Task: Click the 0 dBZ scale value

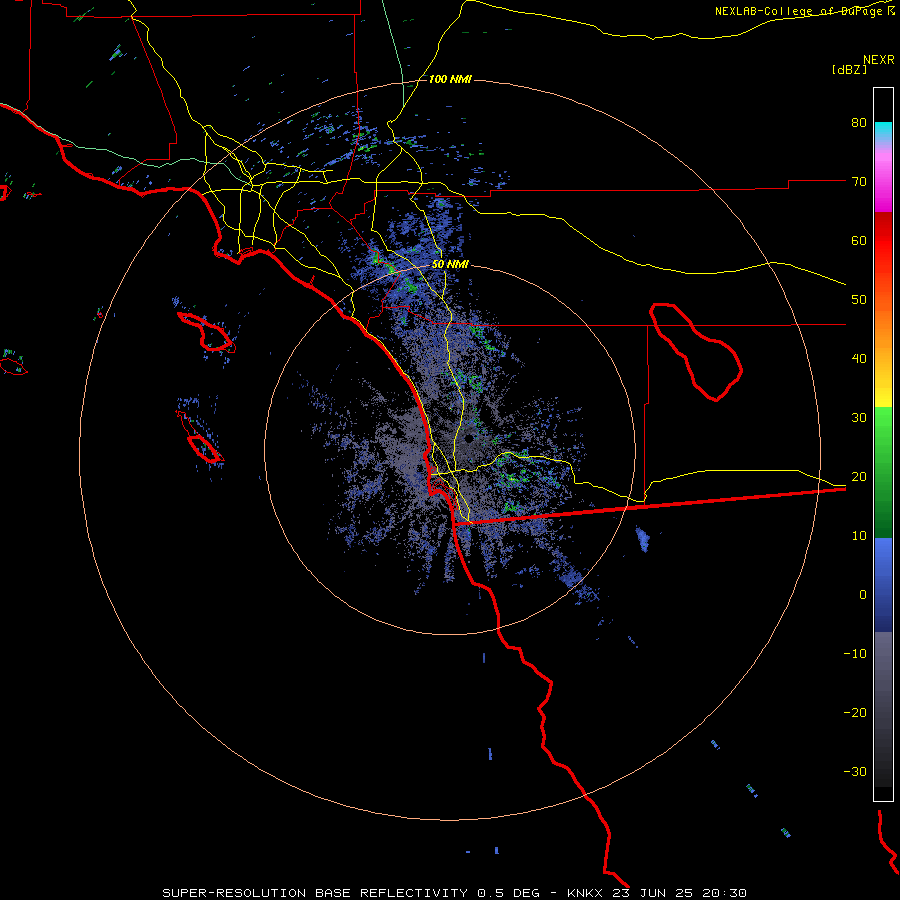Action: click(863, 595)
